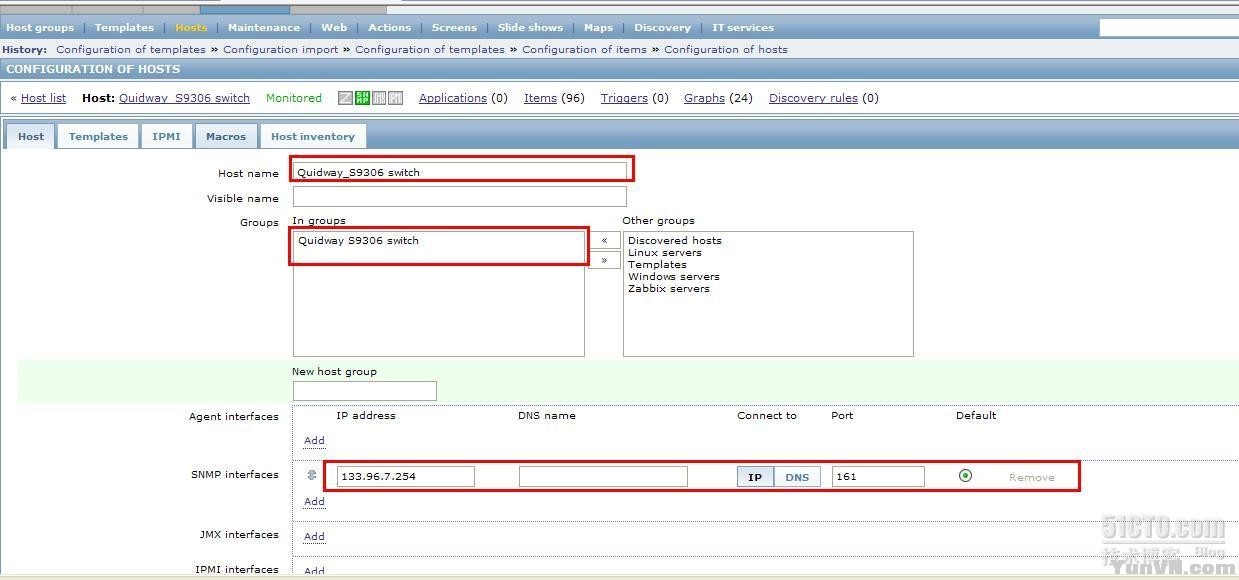Image resolution: width=1239 pixels, height=580 pixels.
Task: Switch to the Macros tab
Action: 226,136
